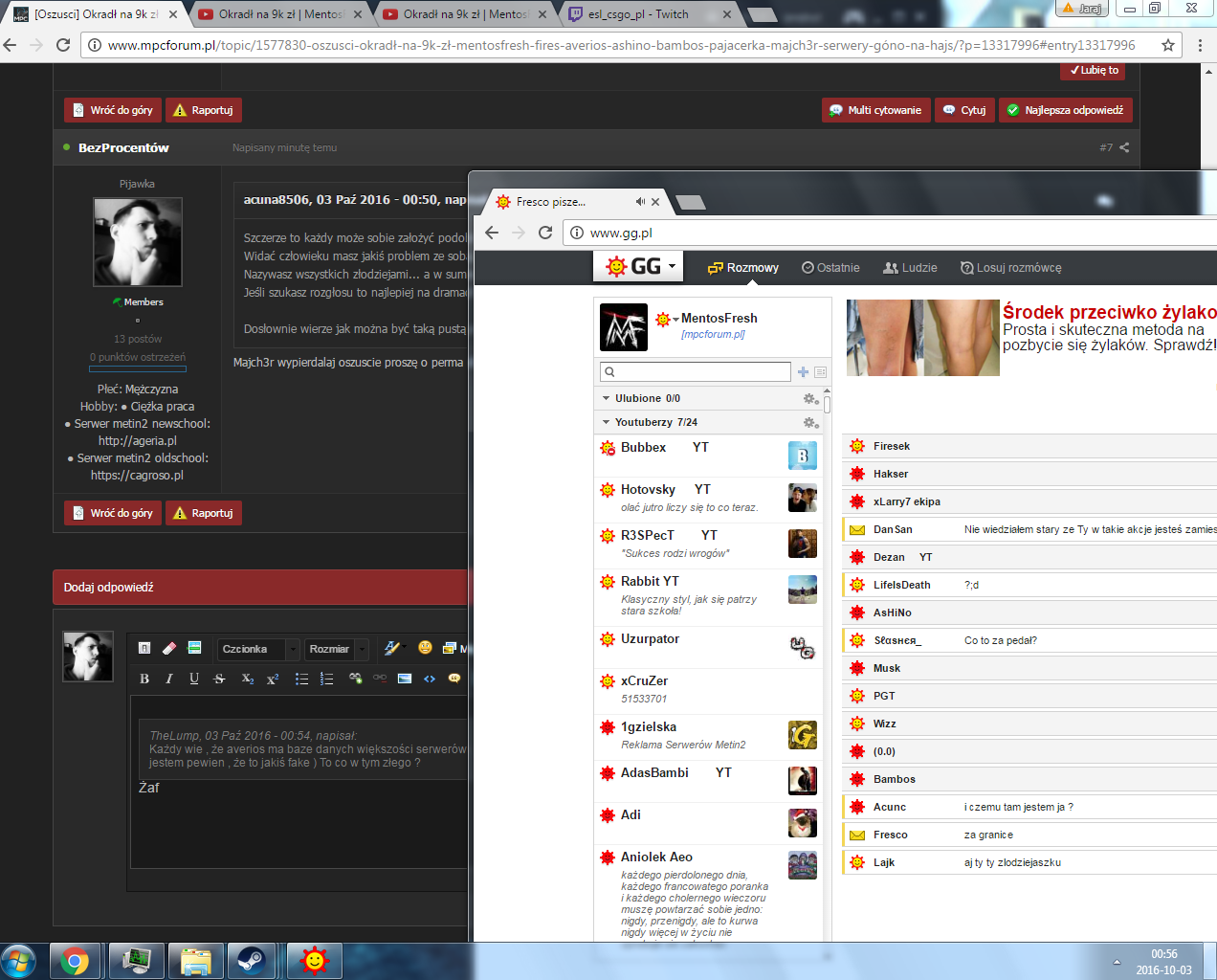The image size is (1217, 980).
Task: Open the cagroso.pl link in signature
Action: pyautogui.click(x=137, y=476)
